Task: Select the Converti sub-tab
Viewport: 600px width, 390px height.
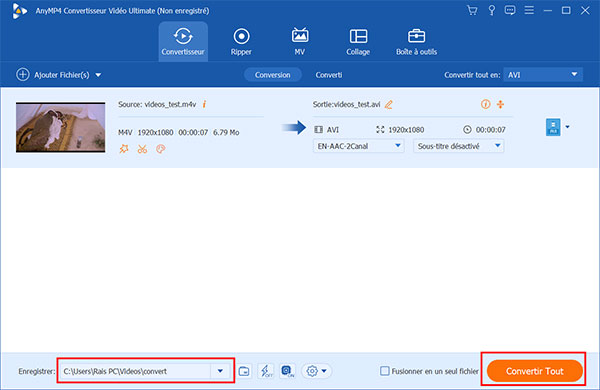Action: (329, 75)
